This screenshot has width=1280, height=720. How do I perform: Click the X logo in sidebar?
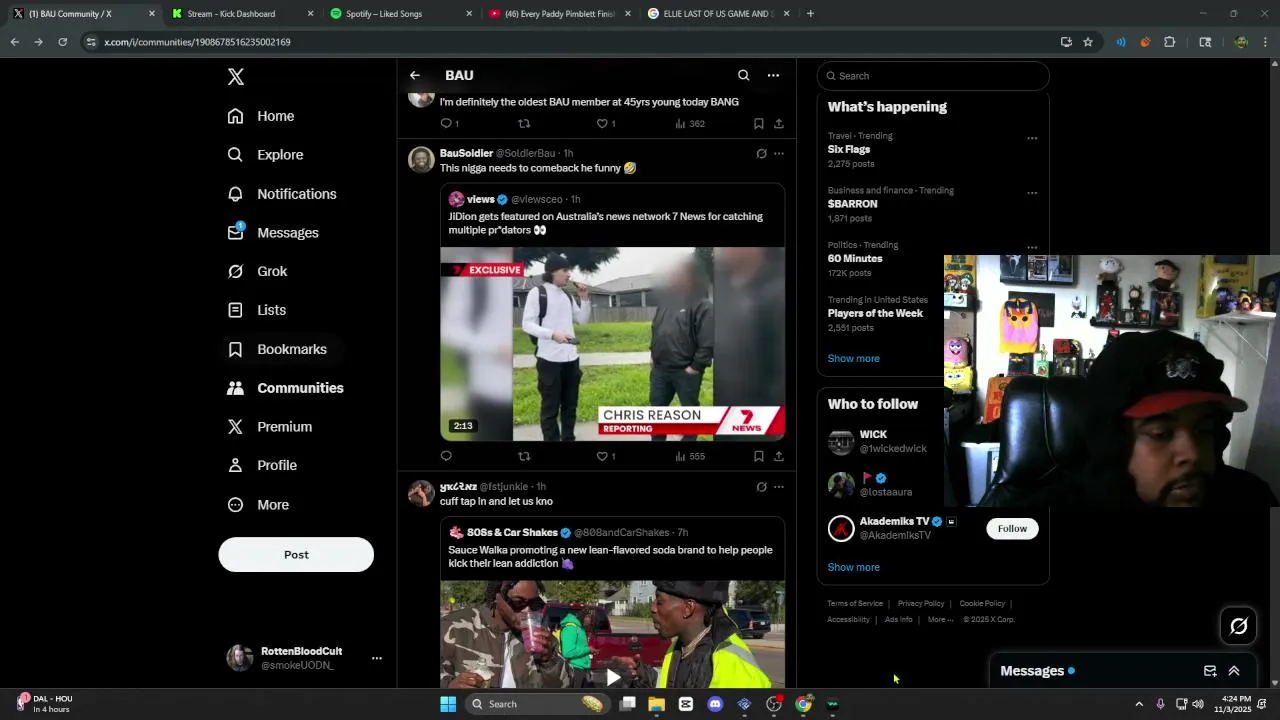[236, 77]
